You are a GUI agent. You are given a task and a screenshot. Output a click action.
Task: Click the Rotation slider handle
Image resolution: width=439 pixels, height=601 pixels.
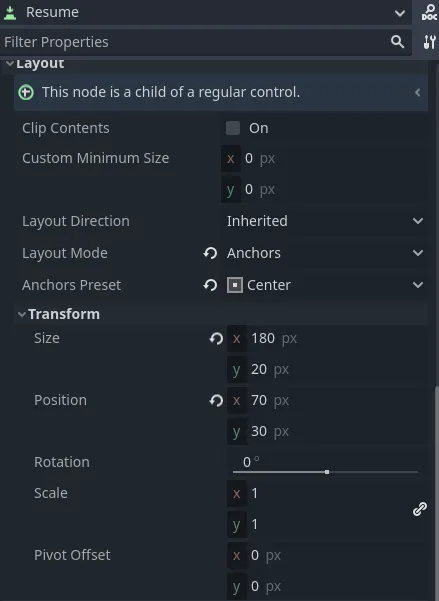pos(327,472)
